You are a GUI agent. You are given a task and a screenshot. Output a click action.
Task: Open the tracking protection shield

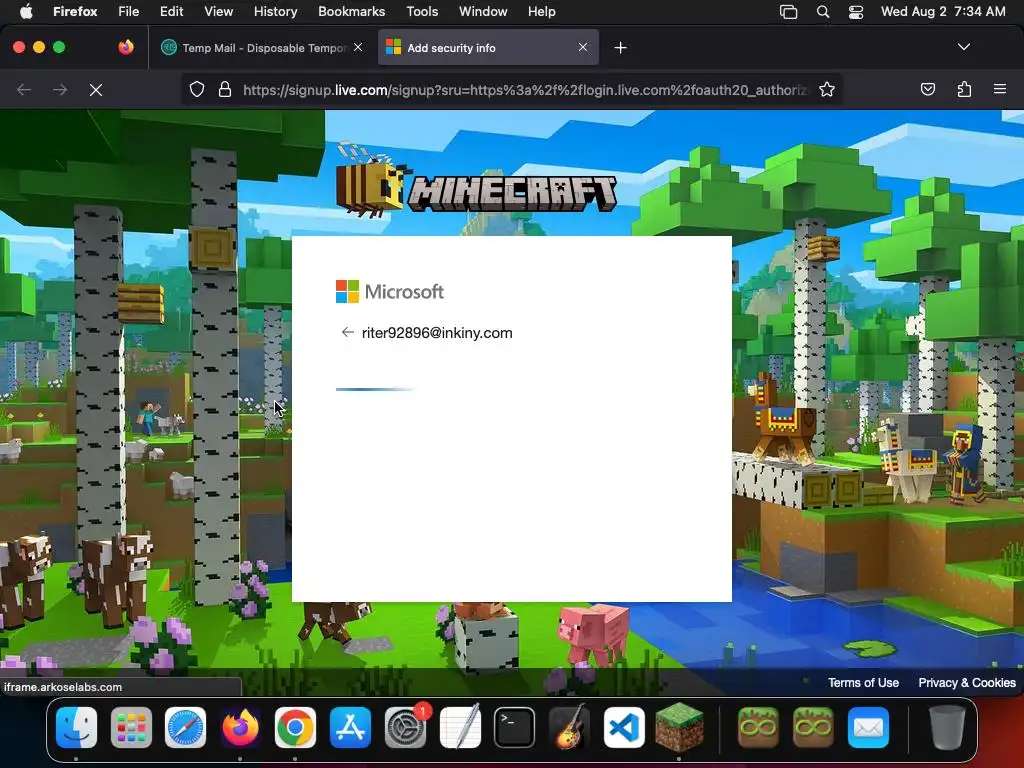197,89
